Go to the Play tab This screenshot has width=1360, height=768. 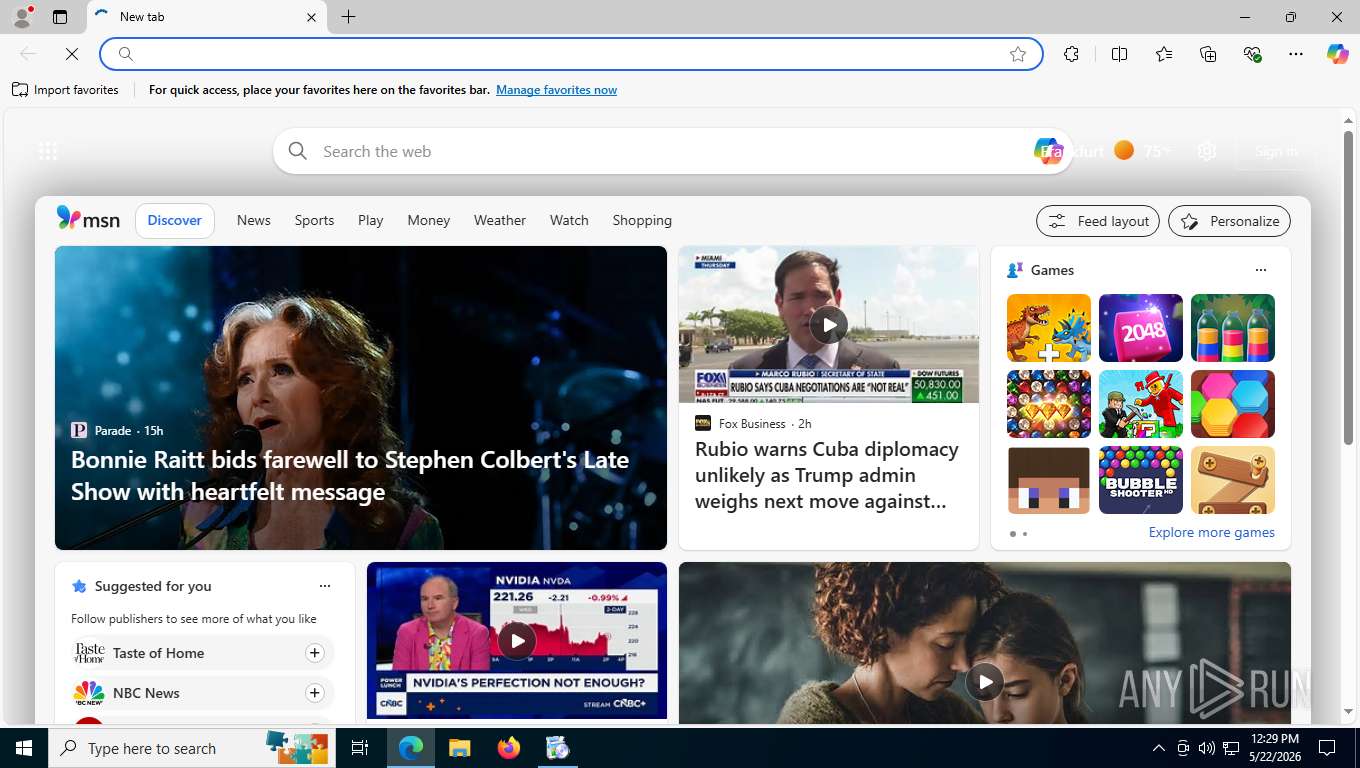371,220
